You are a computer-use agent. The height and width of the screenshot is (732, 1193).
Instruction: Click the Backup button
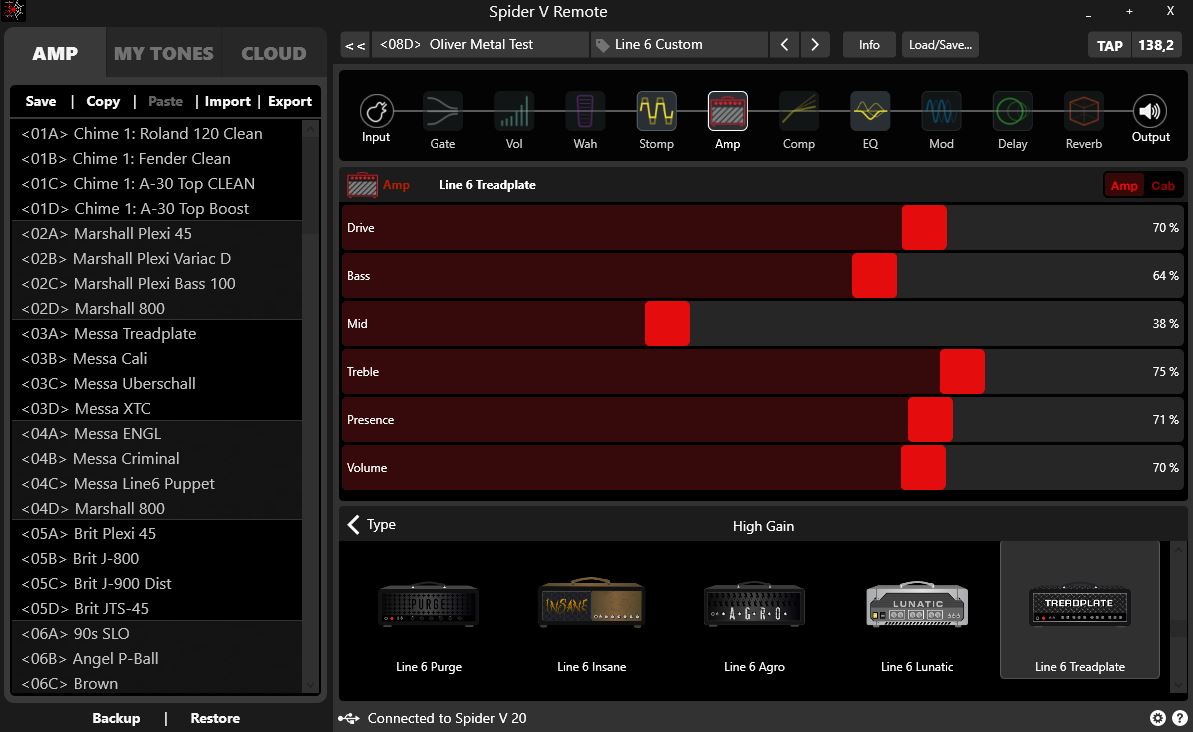pos(116,718)
